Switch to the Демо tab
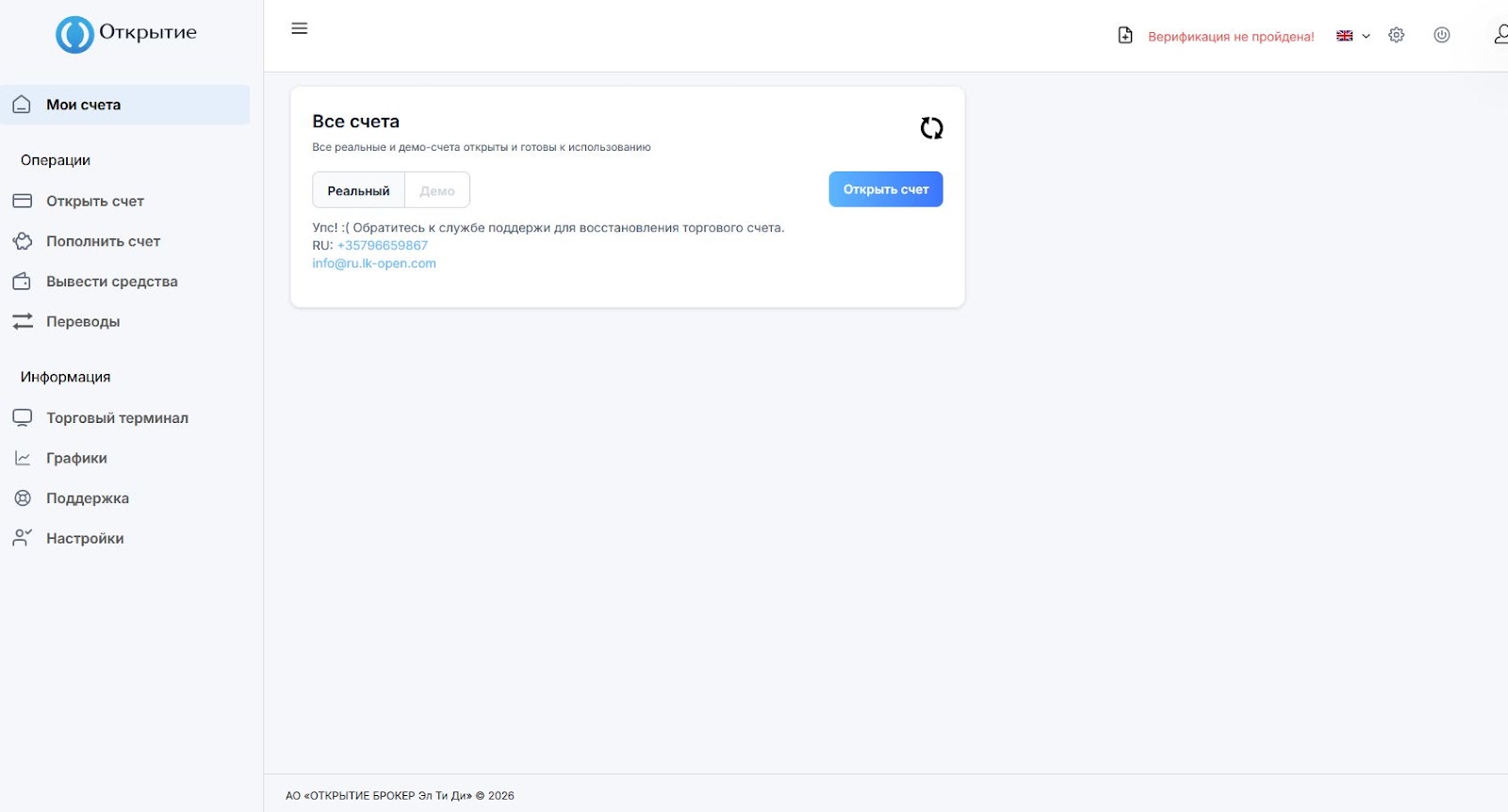Viewport: 1508px width, 812px height. (437, 190)
